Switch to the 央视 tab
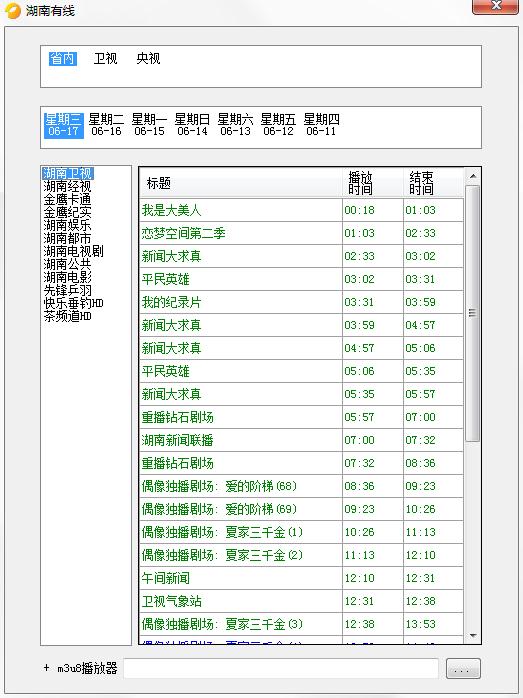This screenshot has height=698, width=523. pyautogui.click(x=148, y=58)
